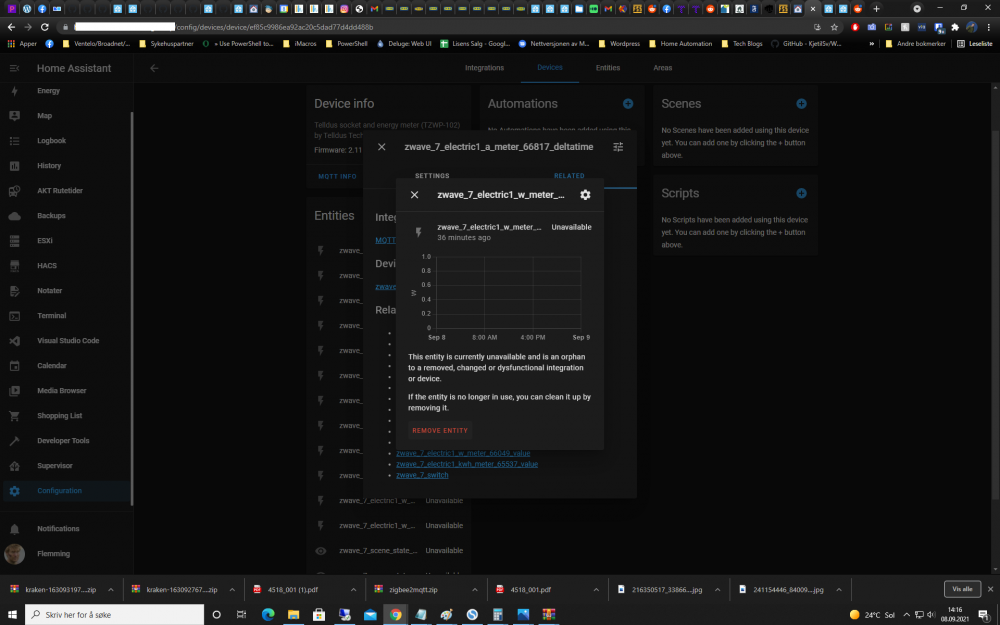Go to Developer Tools in the sidebar

point(63,441)
